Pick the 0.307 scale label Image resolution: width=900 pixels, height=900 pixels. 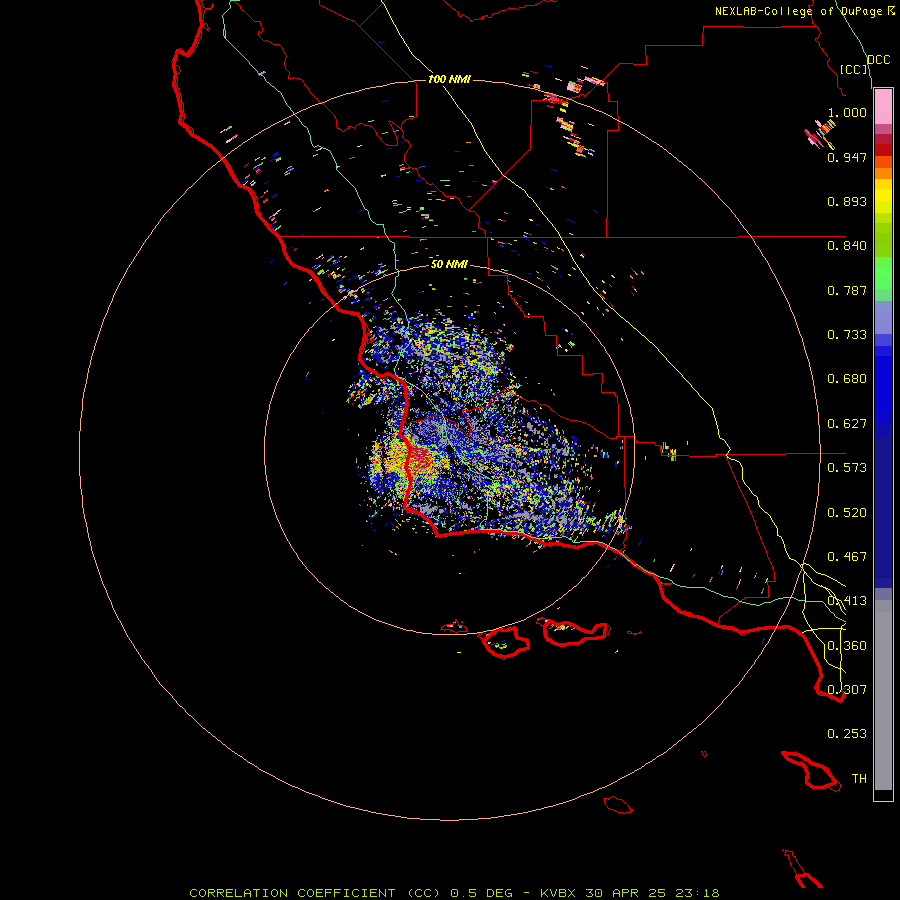coord(847,690)
